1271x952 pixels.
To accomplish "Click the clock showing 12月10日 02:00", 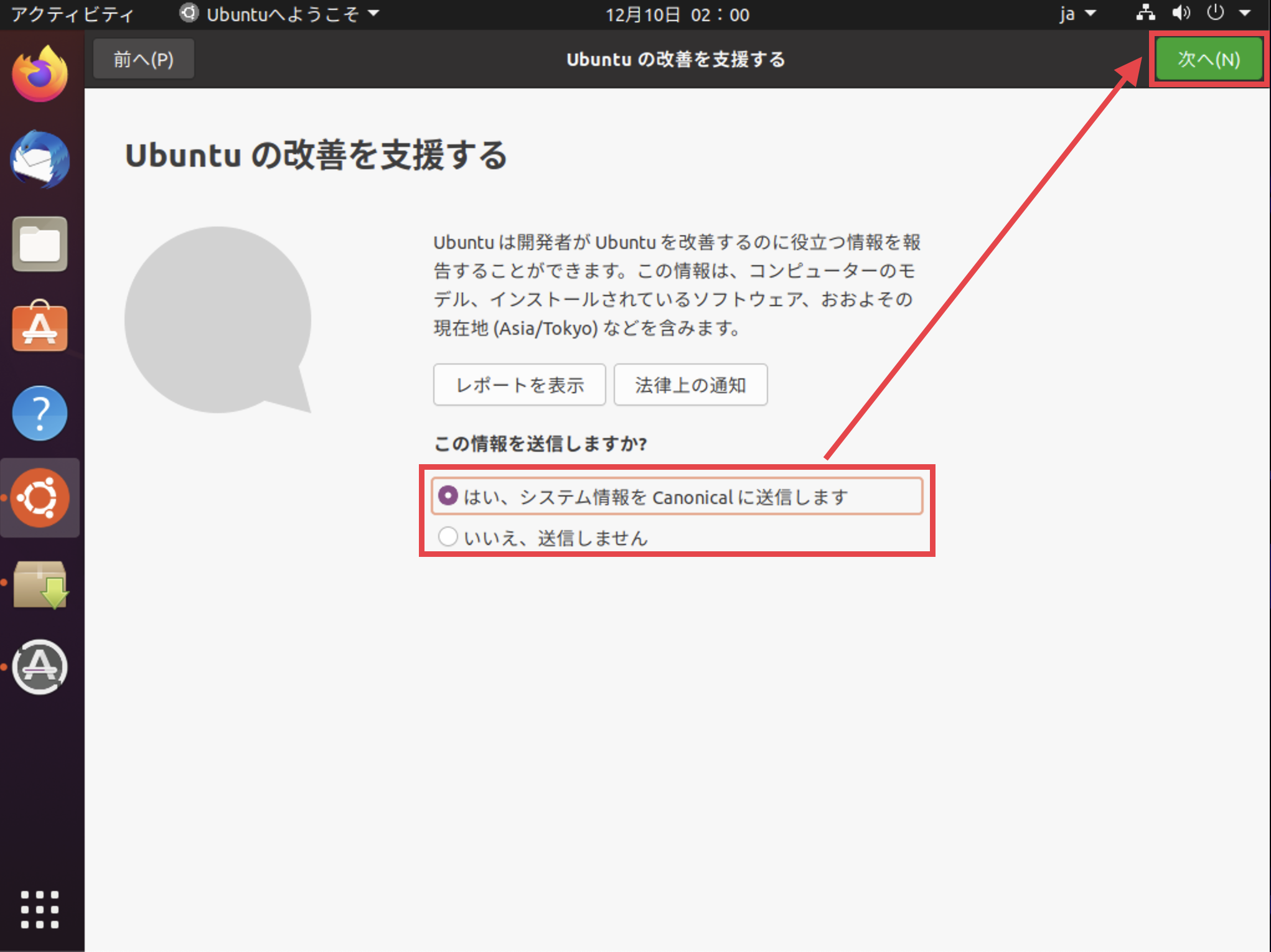I will [x=677, y=14].
